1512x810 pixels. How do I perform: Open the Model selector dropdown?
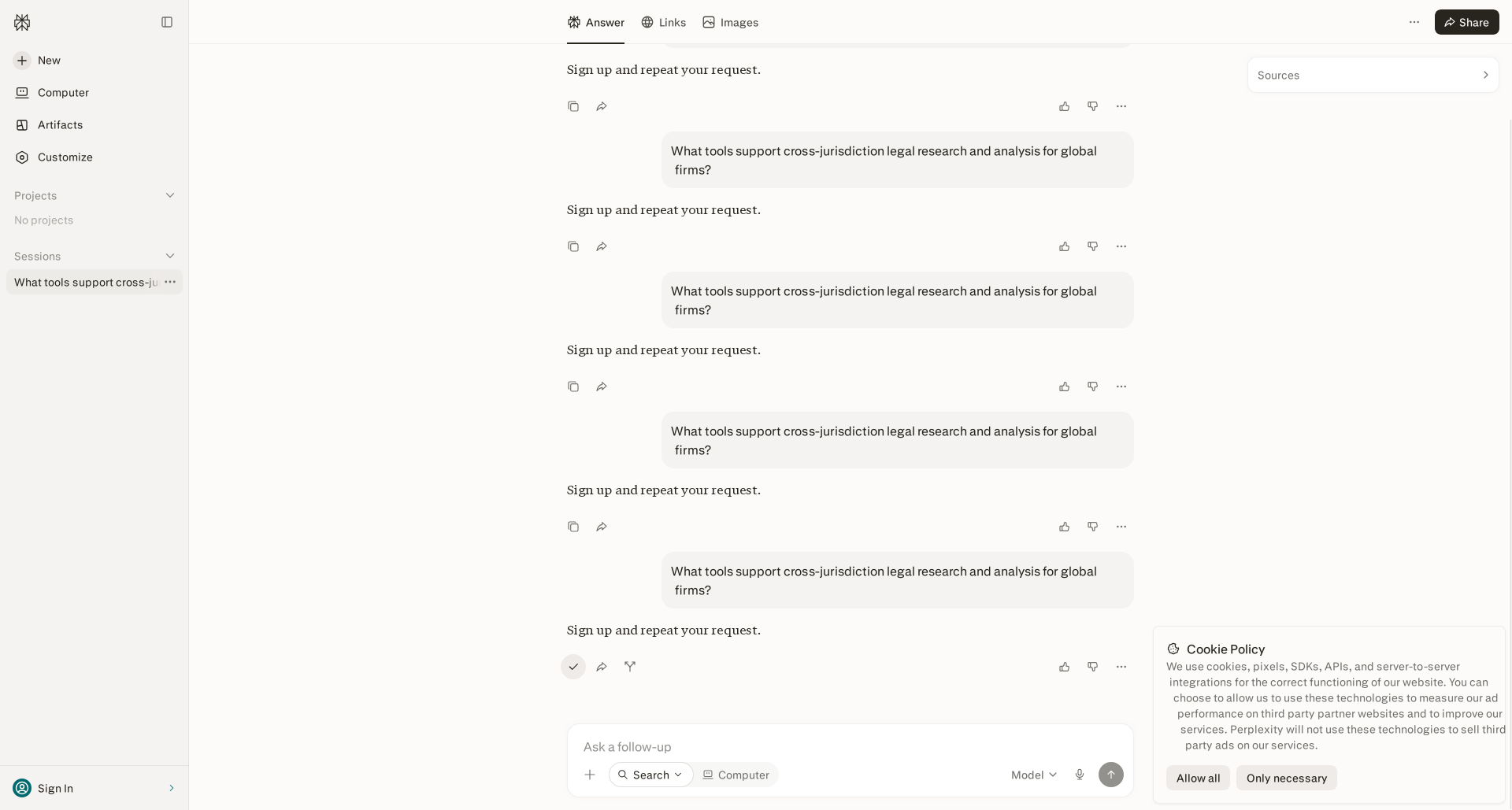point(1034,775)
